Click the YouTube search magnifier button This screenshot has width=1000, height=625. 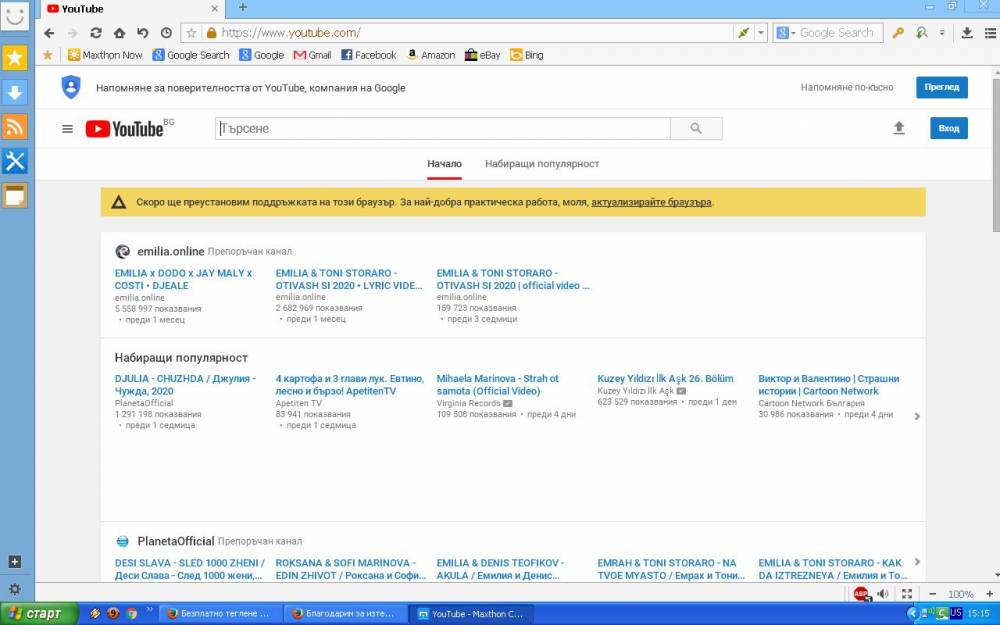[696, 128]
